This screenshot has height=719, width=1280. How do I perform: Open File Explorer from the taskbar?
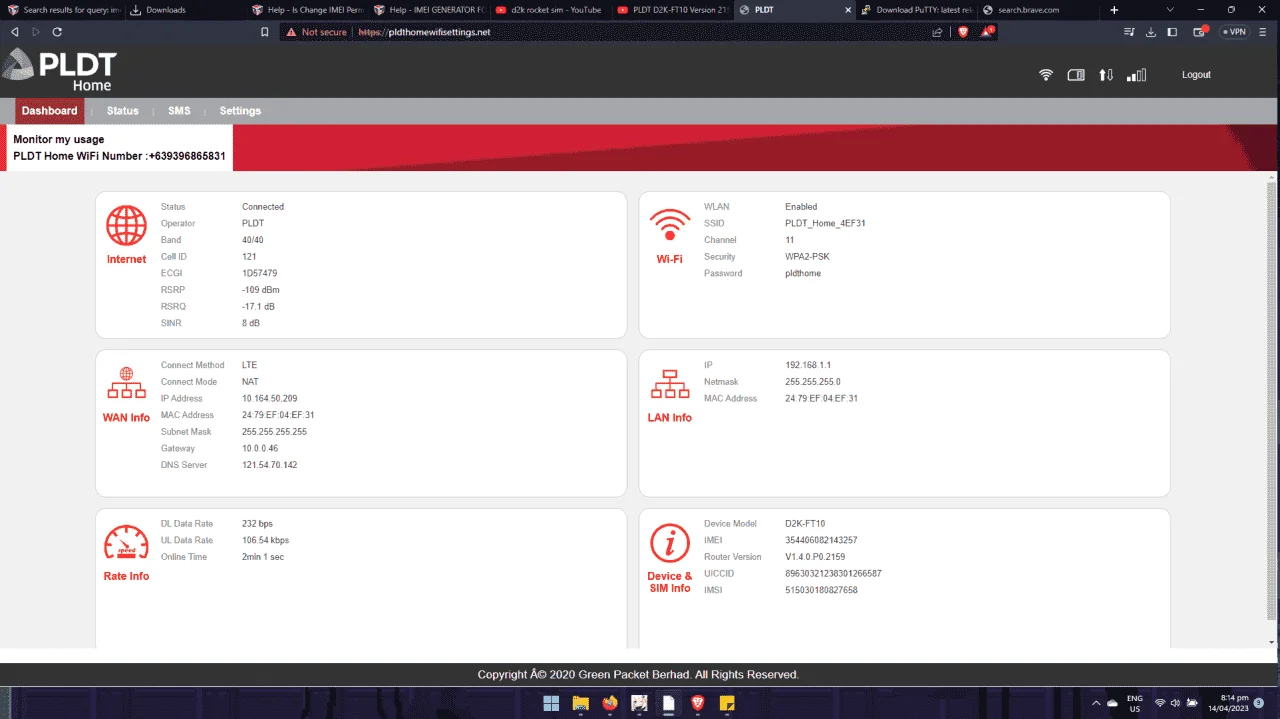point(580,703)
